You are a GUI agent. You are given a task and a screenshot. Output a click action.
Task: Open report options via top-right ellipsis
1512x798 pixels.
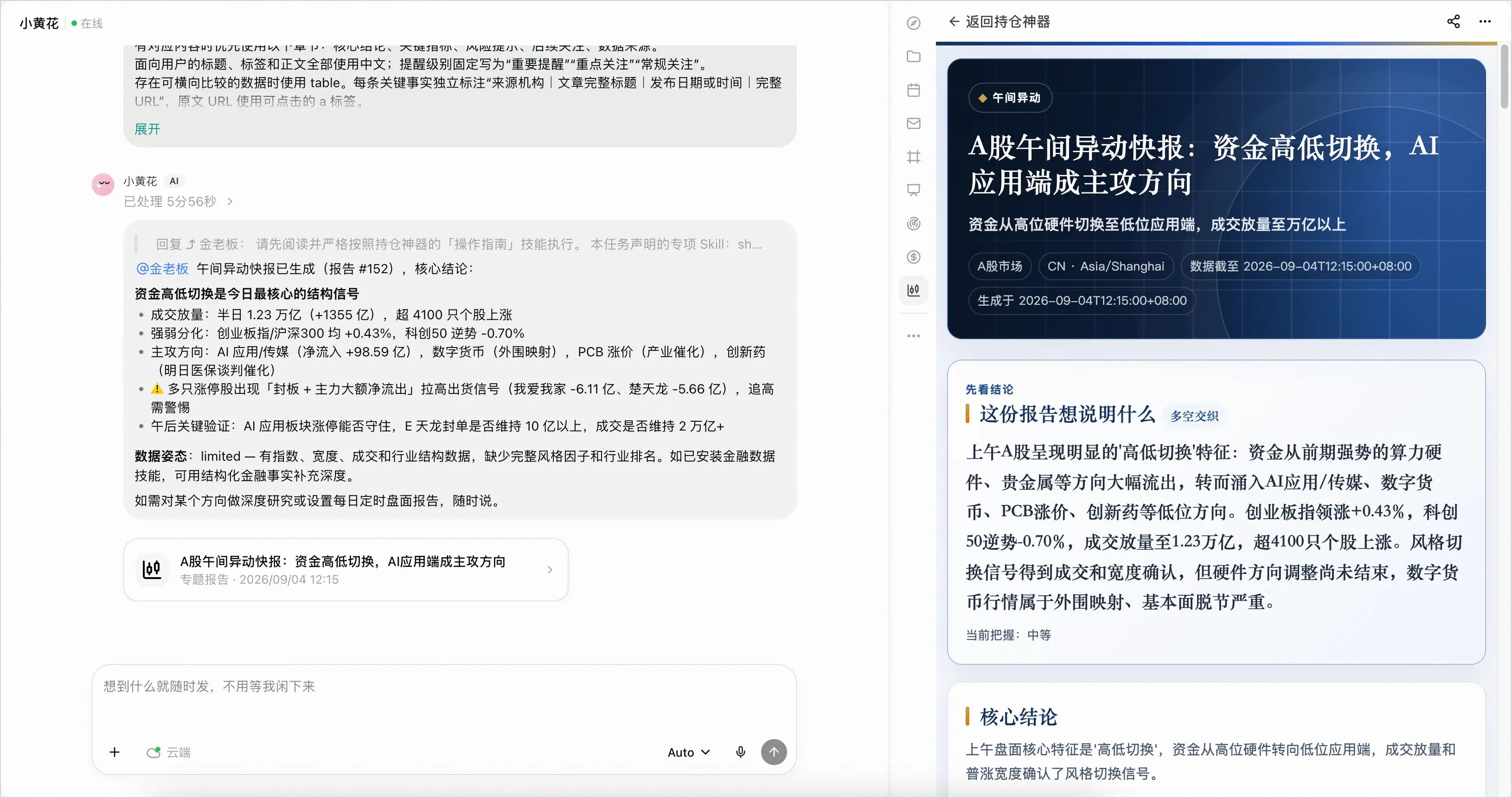(1485, 22)
